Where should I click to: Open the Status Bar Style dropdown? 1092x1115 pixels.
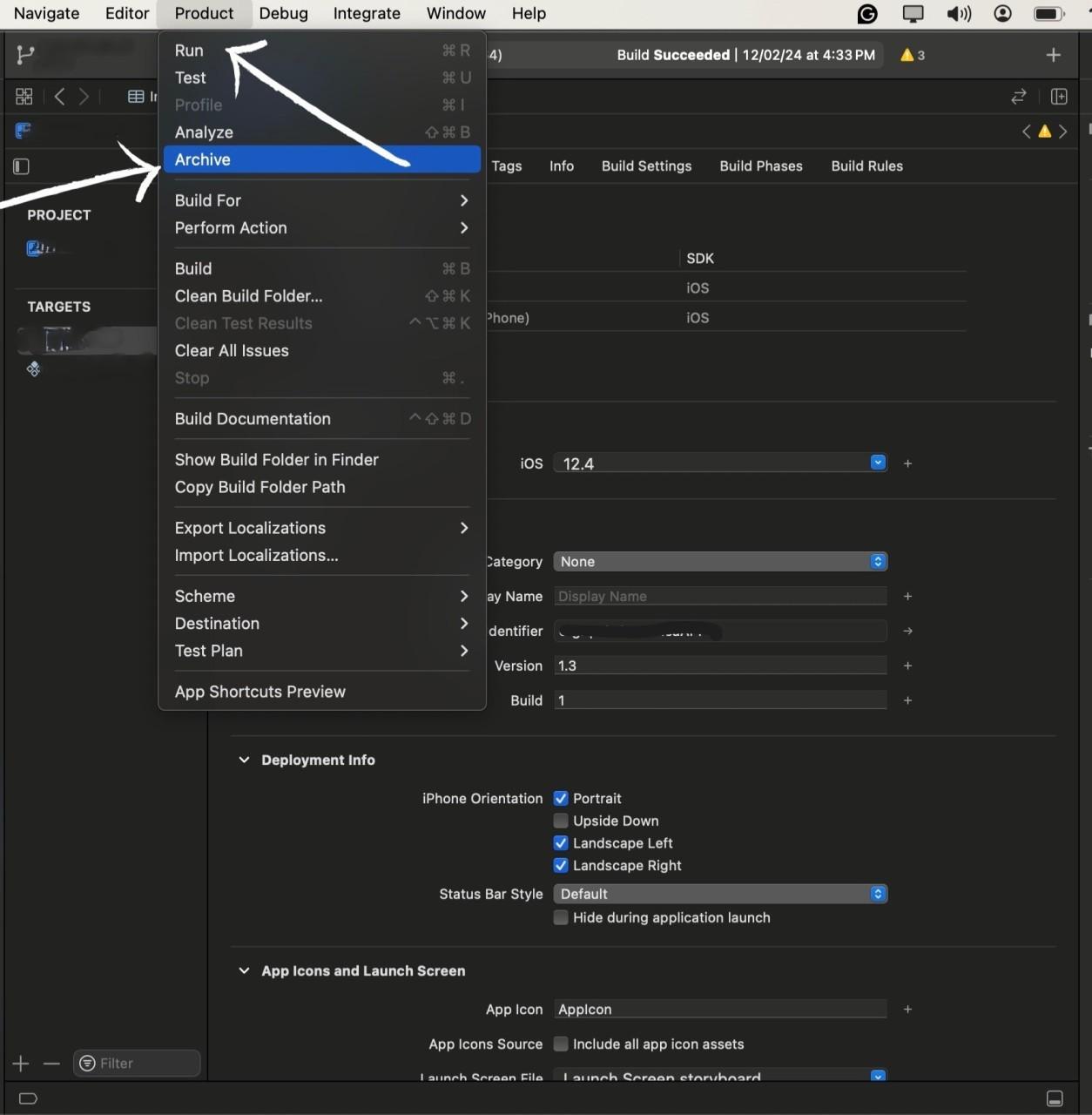pos(720,895)
